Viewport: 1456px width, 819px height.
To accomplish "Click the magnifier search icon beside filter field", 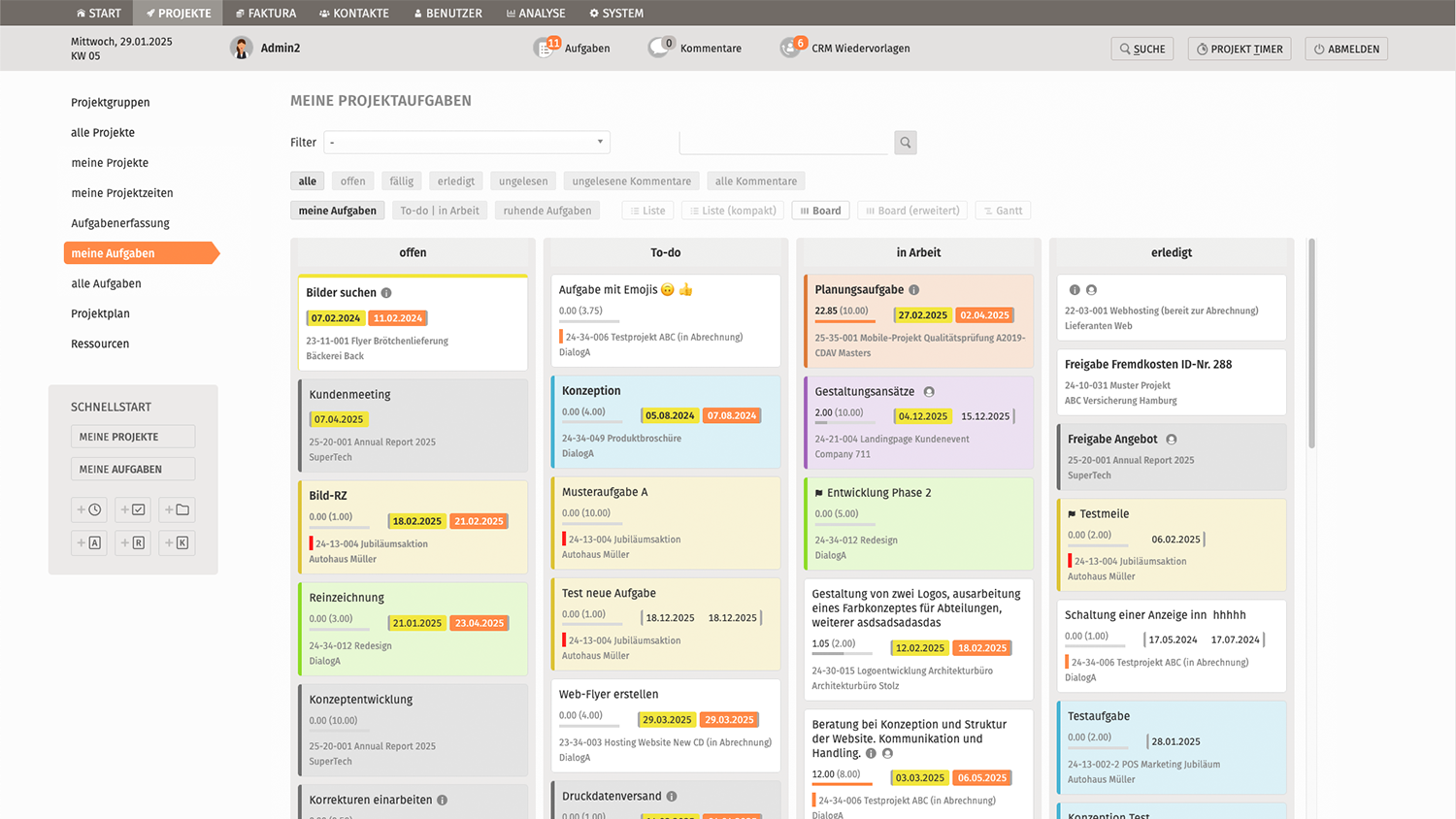I will coord(905,143).
